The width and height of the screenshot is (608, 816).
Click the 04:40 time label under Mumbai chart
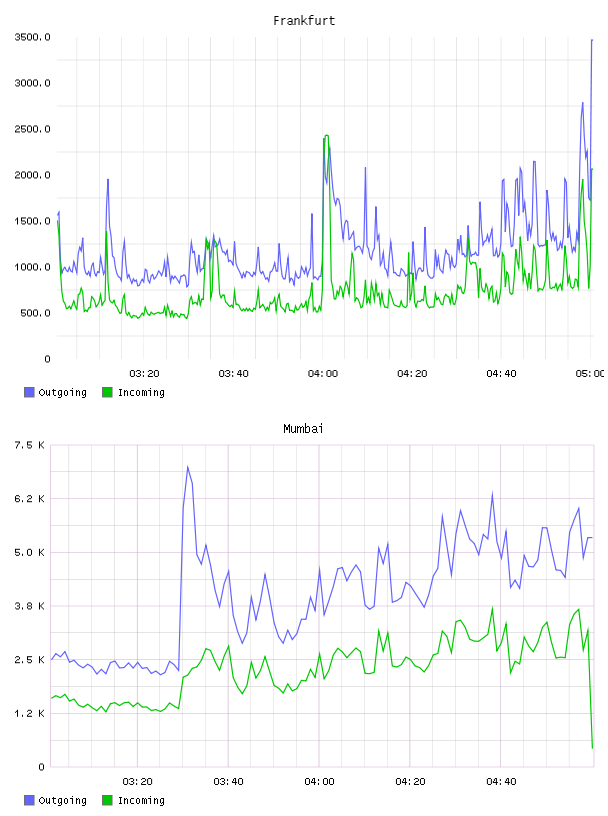[501, 782]
